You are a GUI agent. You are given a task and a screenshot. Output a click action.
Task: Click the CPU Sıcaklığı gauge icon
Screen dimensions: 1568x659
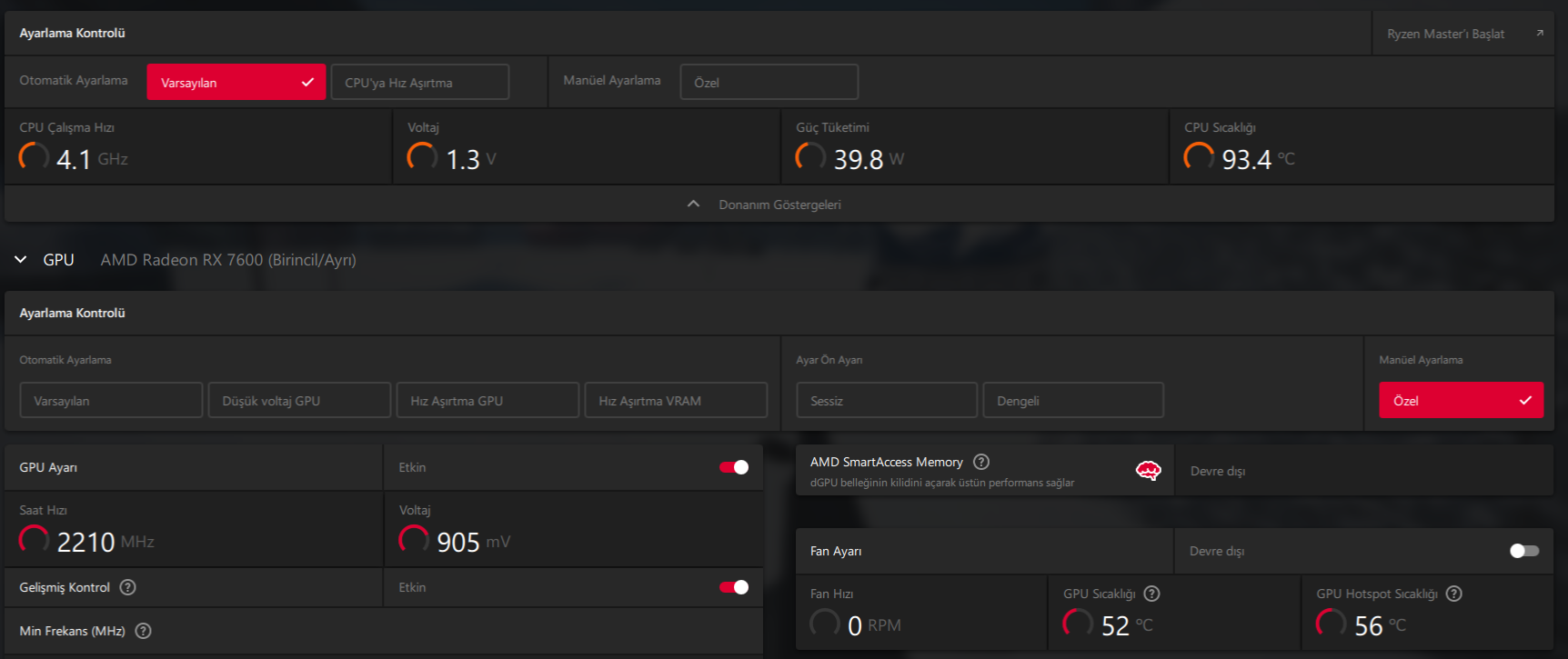click(1199, 157)
